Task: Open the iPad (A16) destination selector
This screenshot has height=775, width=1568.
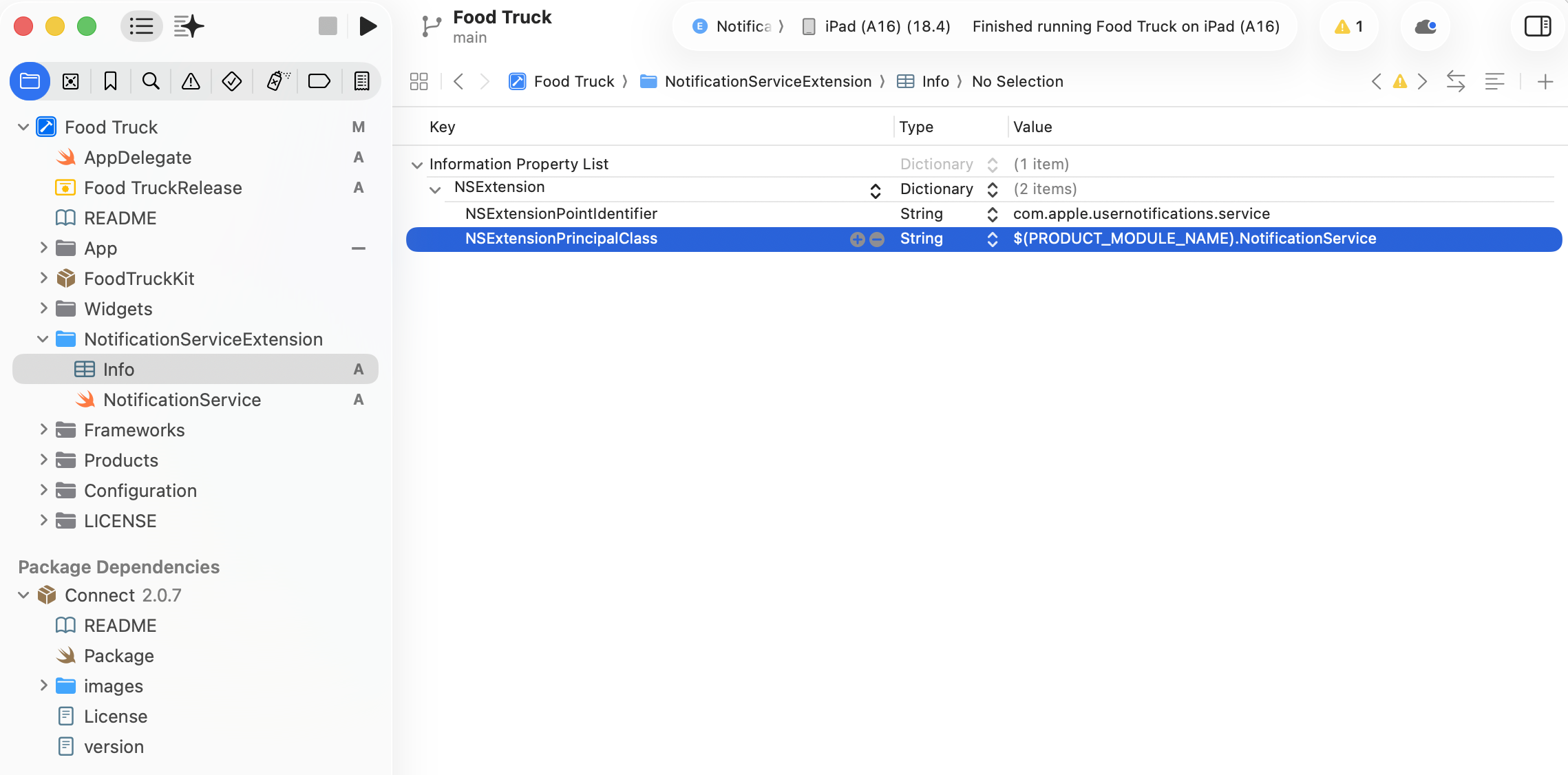Action: [x=886, y=26]
